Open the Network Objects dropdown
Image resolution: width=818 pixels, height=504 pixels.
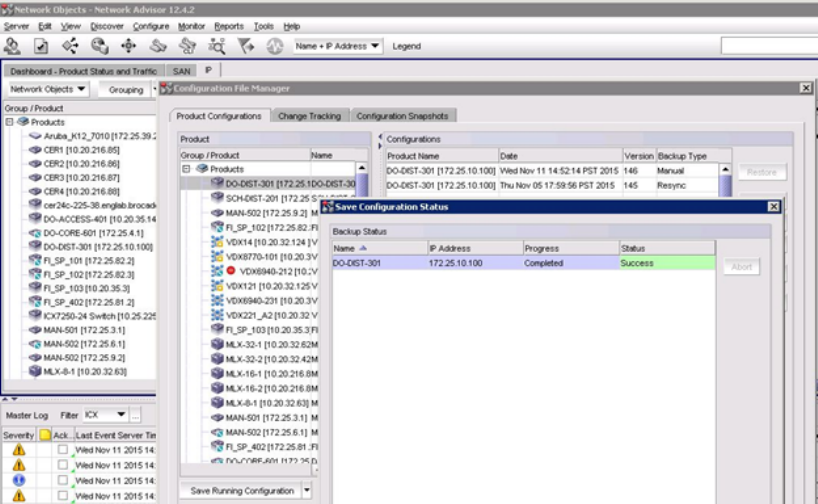48,89
